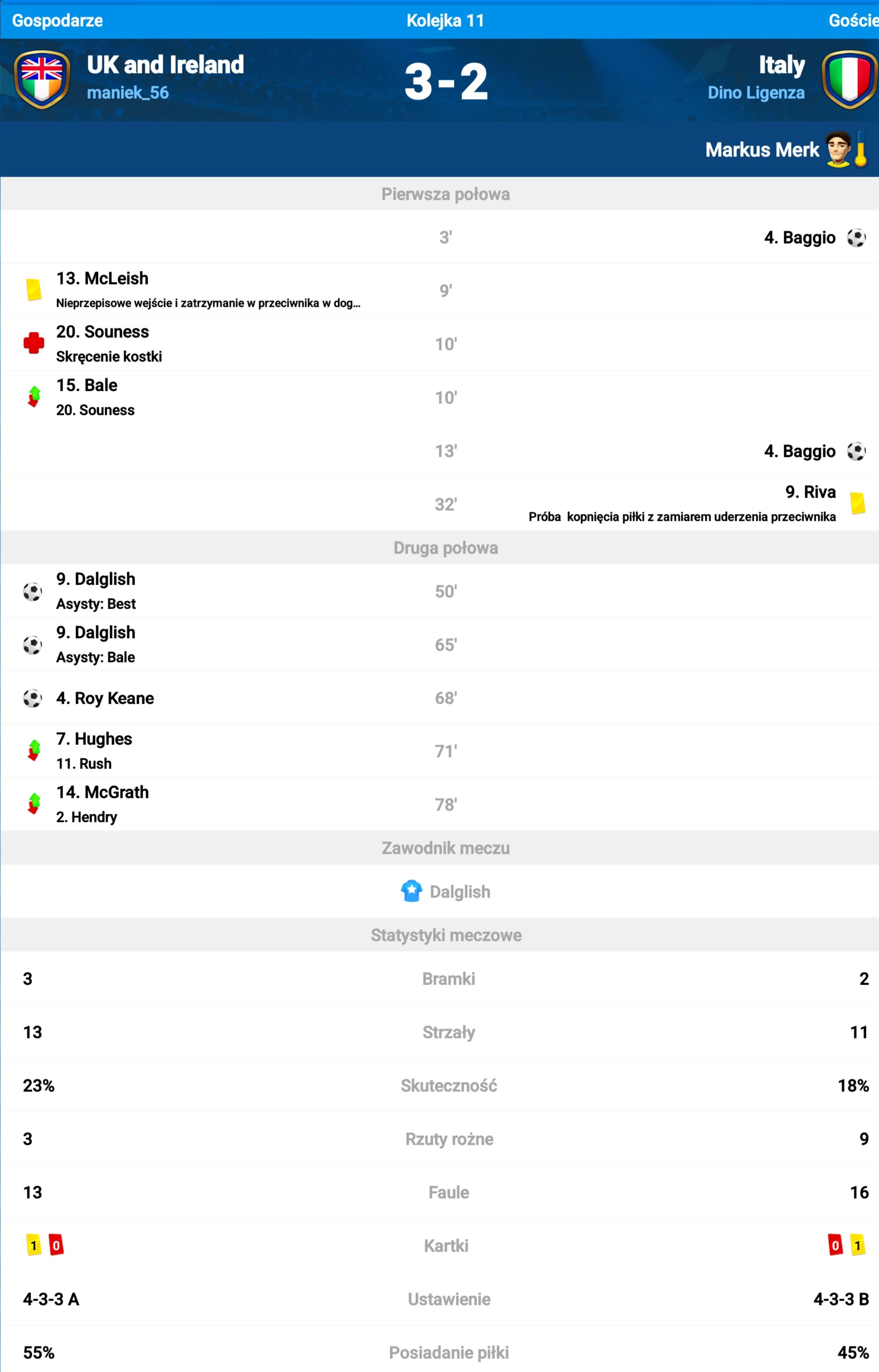Screen dimensions: 879x1372
Task: Select the Gospodarze header label
Action: click(x=57, y=21)
